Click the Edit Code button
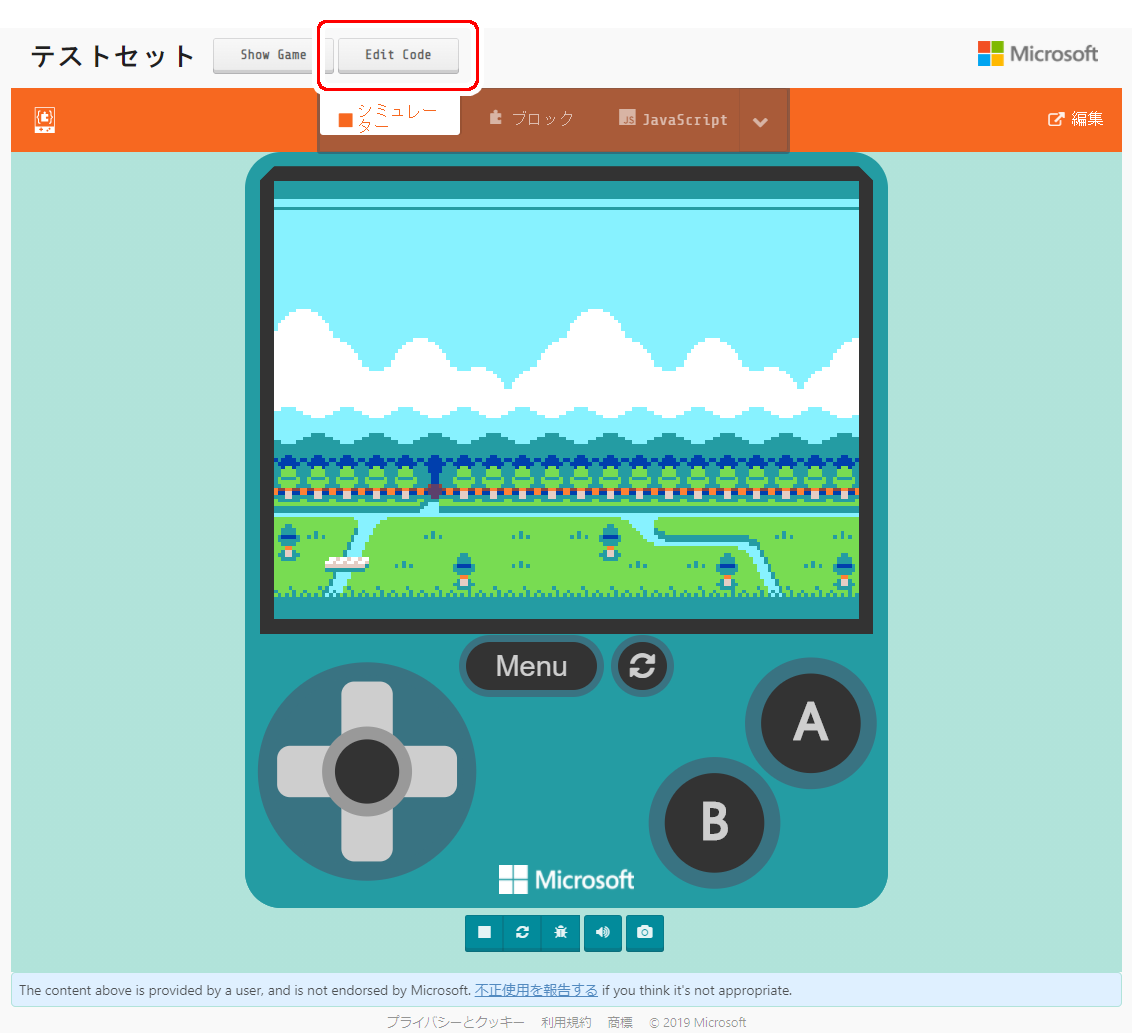 (398, 56)
